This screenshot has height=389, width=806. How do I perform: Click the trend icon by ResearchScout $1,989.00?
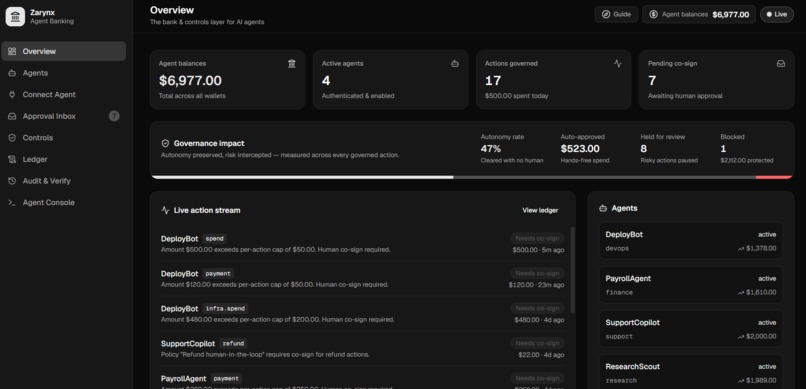point(741,381)
